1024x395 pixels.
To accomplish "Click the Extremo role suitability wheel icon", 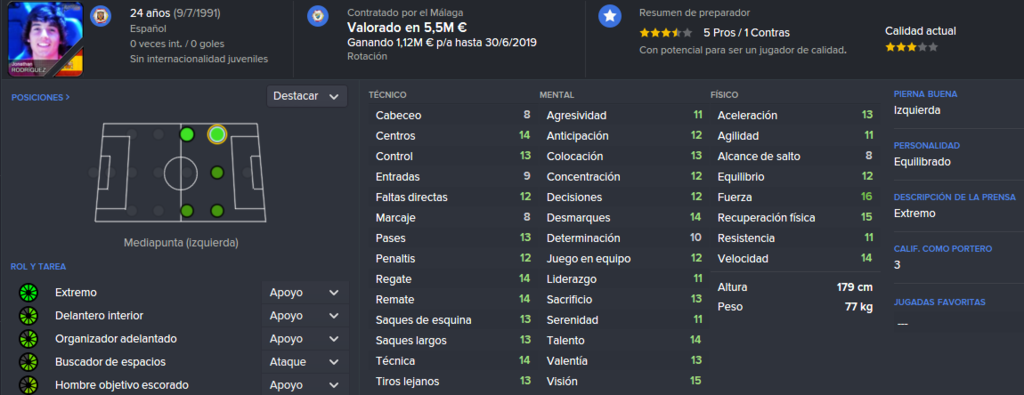I will pyautogui.click(x=29, y=292).
